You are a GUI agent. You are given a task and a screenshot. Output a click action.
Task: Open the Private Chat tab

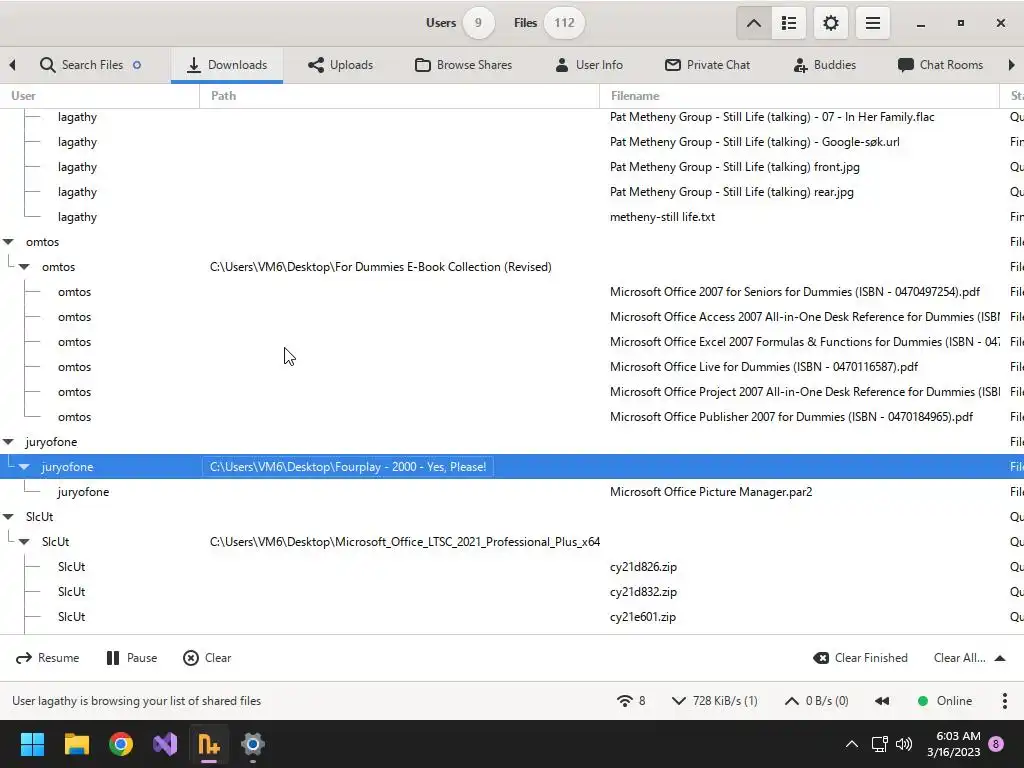click(x=707, y=65)
